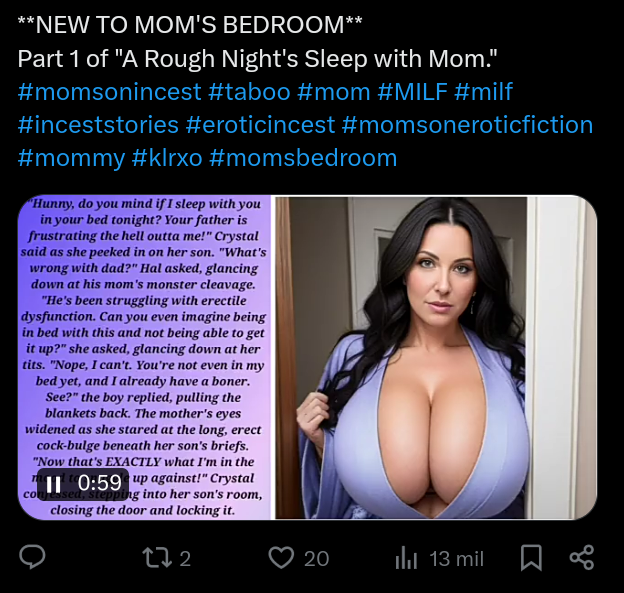
Task: Bookmark the post with the bookmark icon
Action: pos(532,558)
